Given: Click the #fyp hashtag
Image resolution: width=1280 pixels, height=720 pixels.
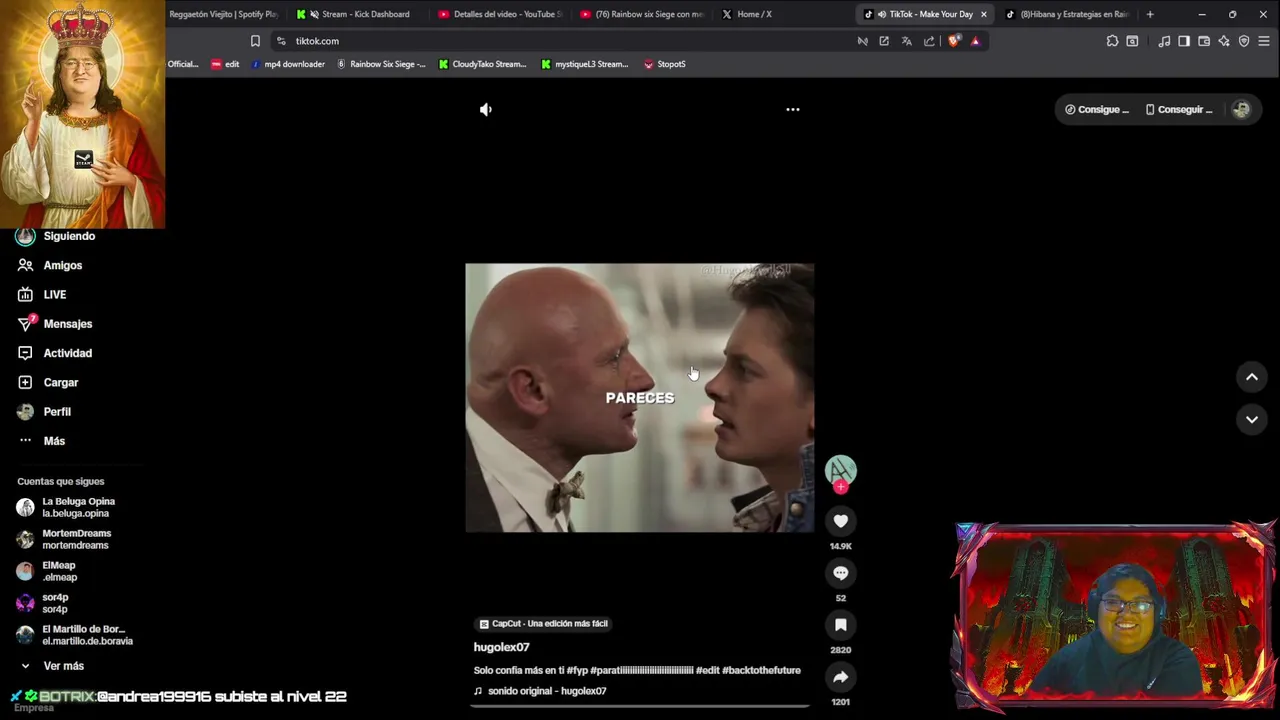Looking at the screenshot, I should click(x=577, y=671).
